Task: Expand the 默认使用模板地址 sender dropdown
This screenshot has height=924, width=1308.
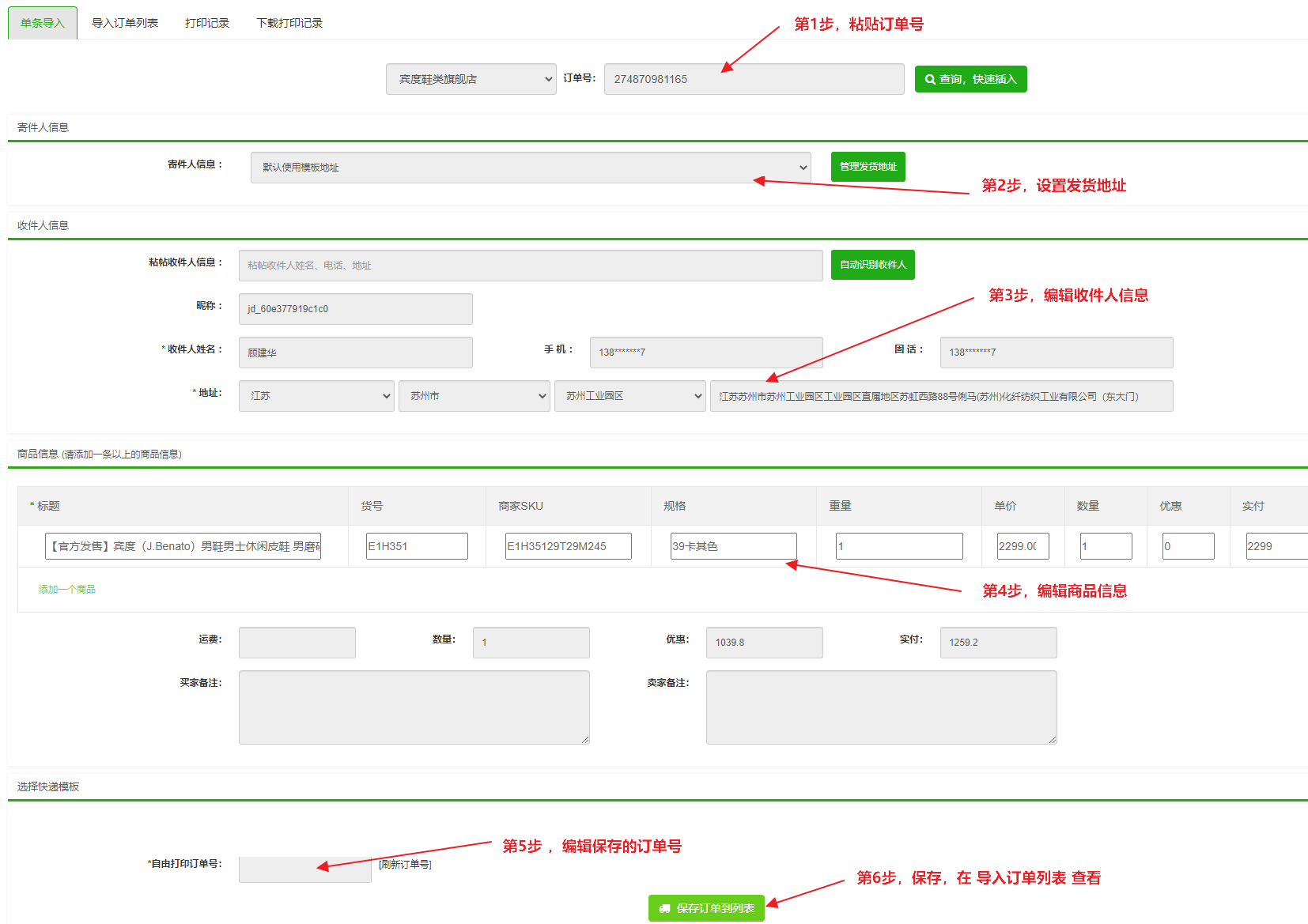Action: [x=530, y=168]
